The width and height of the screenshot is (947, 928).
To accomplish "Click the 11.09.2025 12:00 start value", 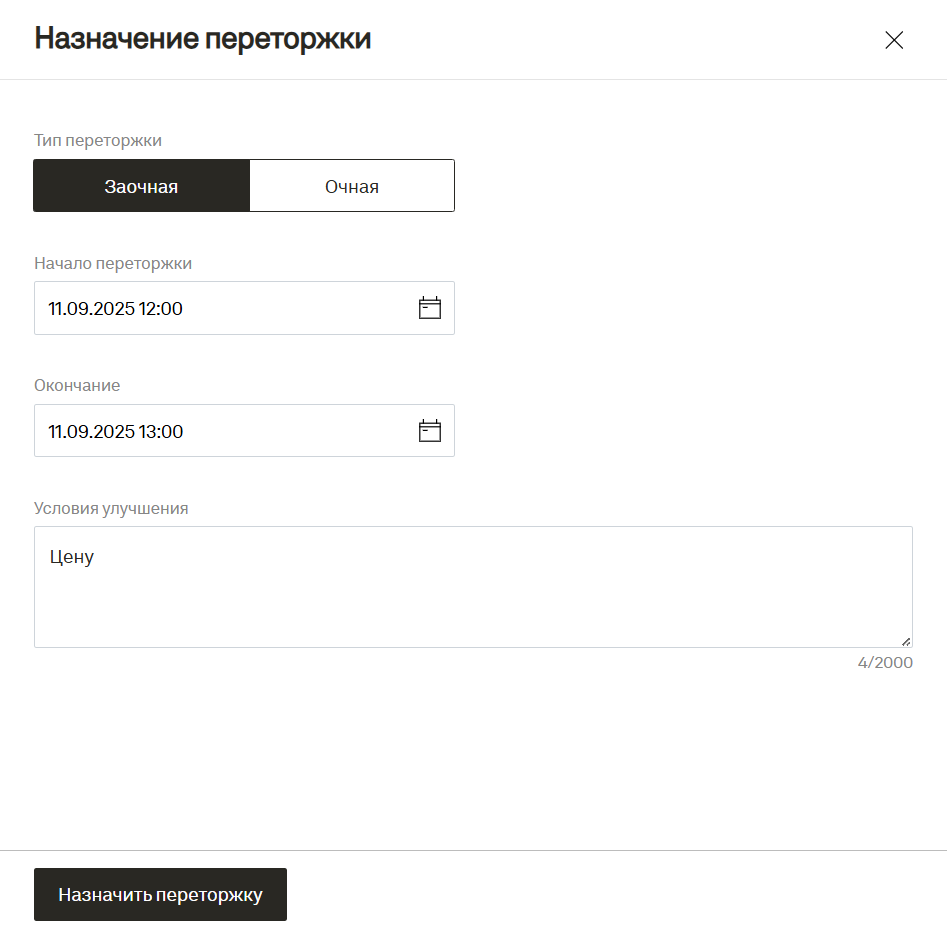I will [115, 308].
